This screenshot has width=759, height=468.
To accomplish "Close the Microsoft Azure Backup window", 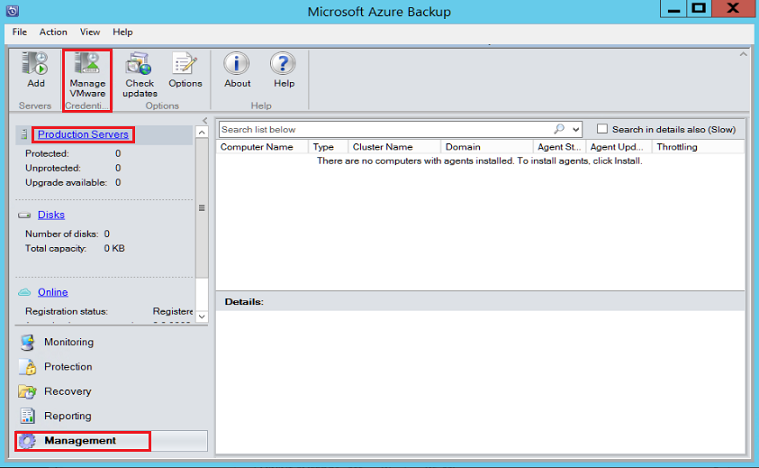I will (x=733, y=9).
